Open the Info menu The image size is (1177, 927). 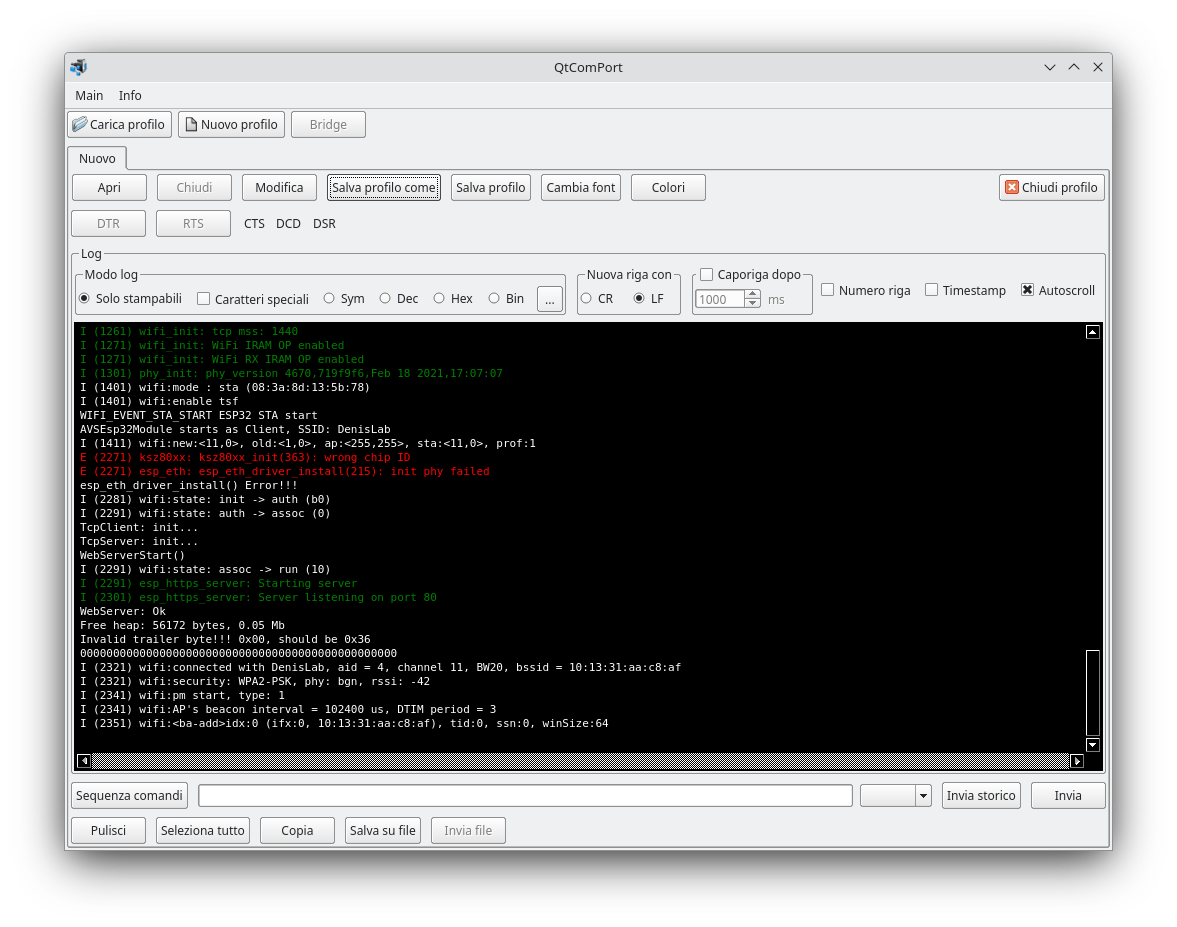click(130, 95)
